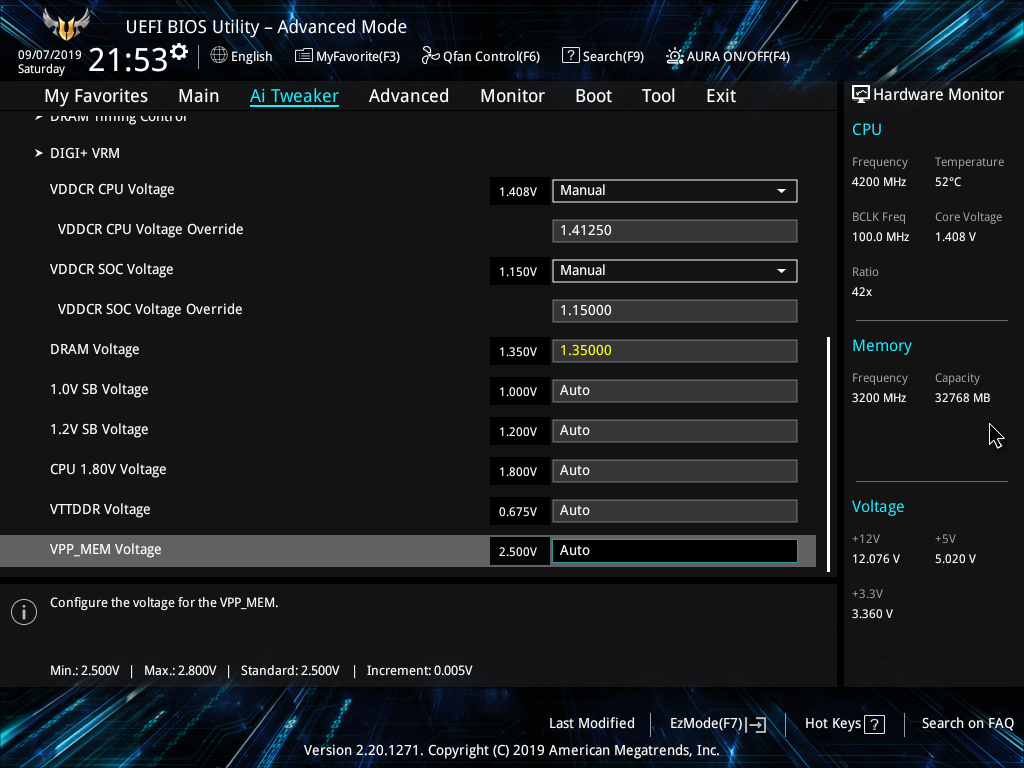Click the Memory Capacity 32768 MB value
Image resolution: width=1024 pixels, height=768 pixels.
click(962, 398)
